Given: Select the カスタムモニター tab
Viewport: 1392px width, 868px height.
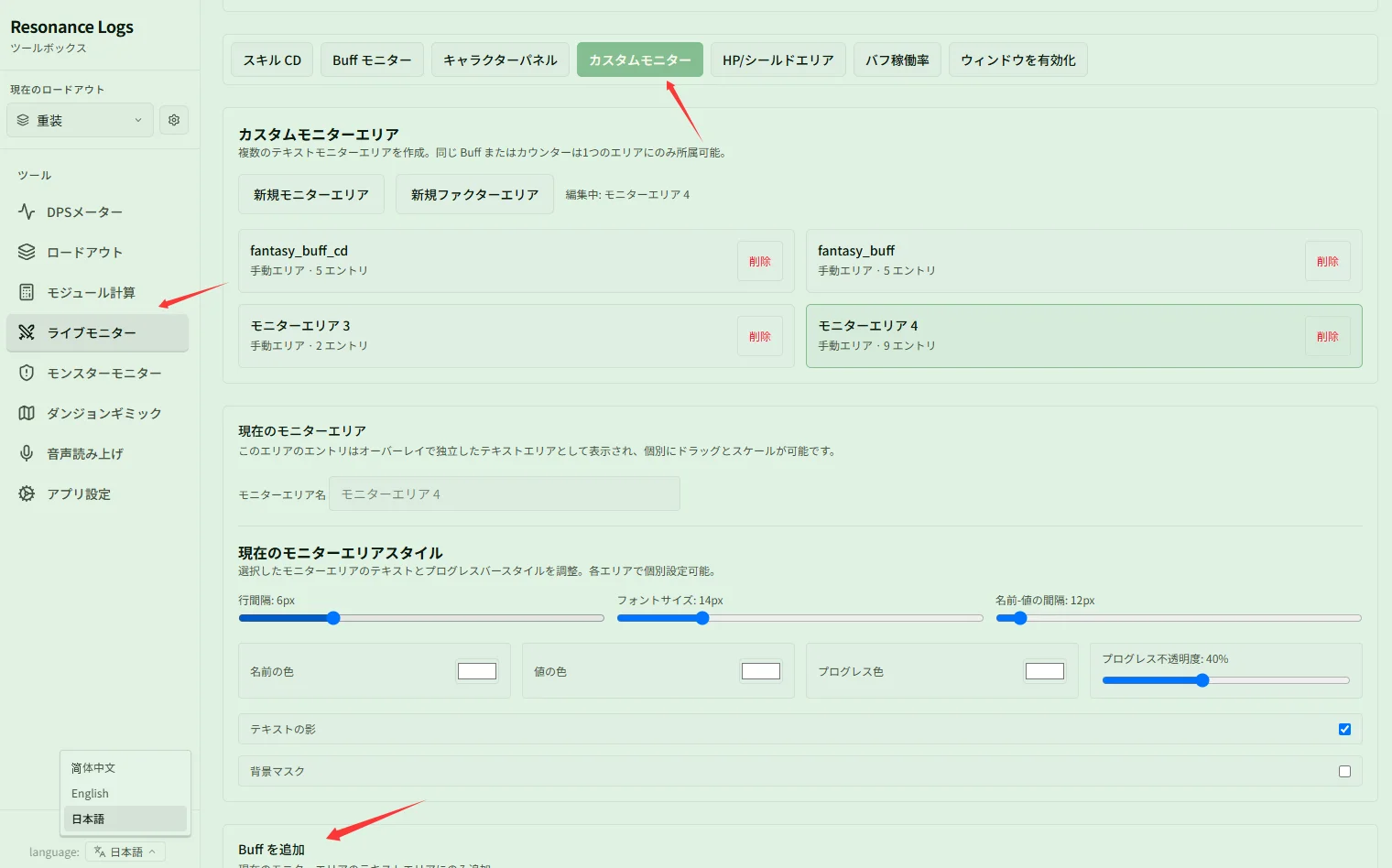Looking at the screenshot, I should (x=640, y=60).
